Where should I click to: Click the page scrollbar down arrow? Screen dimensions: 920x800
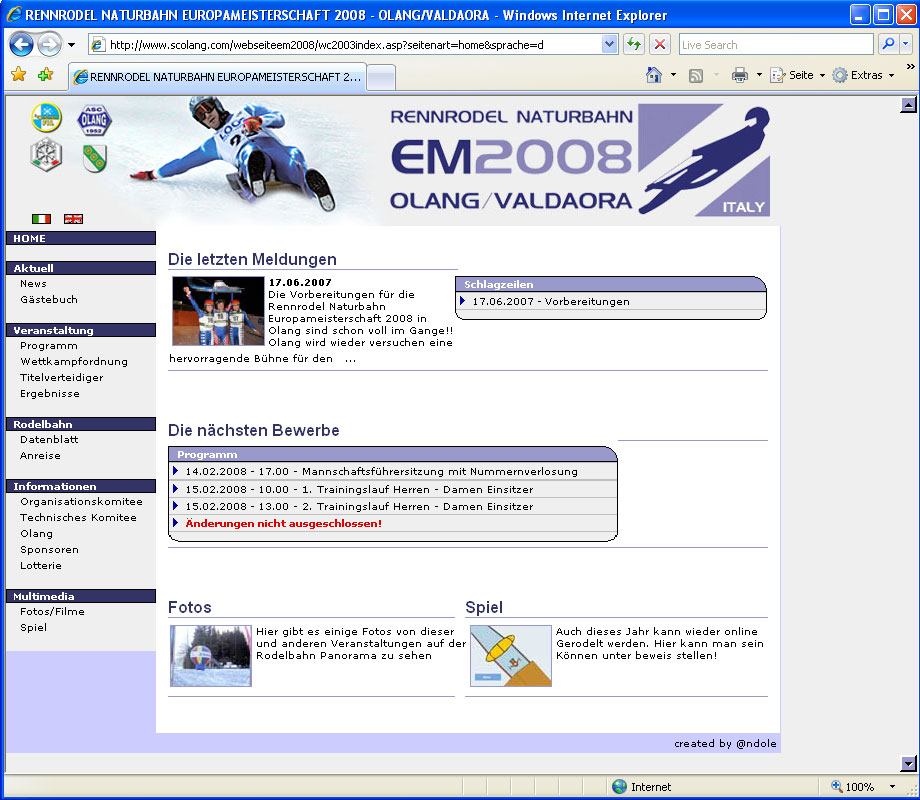pyautogui.click(x=908, y=763)
